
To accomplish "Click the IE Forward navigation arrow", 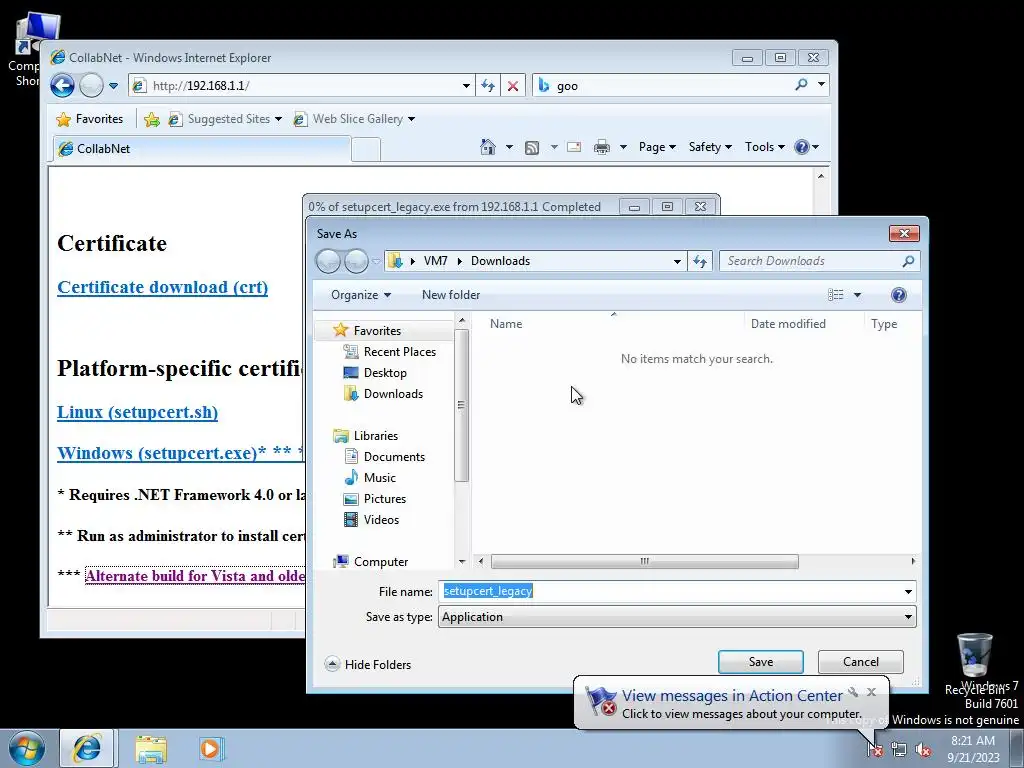I will coord(91,86).
